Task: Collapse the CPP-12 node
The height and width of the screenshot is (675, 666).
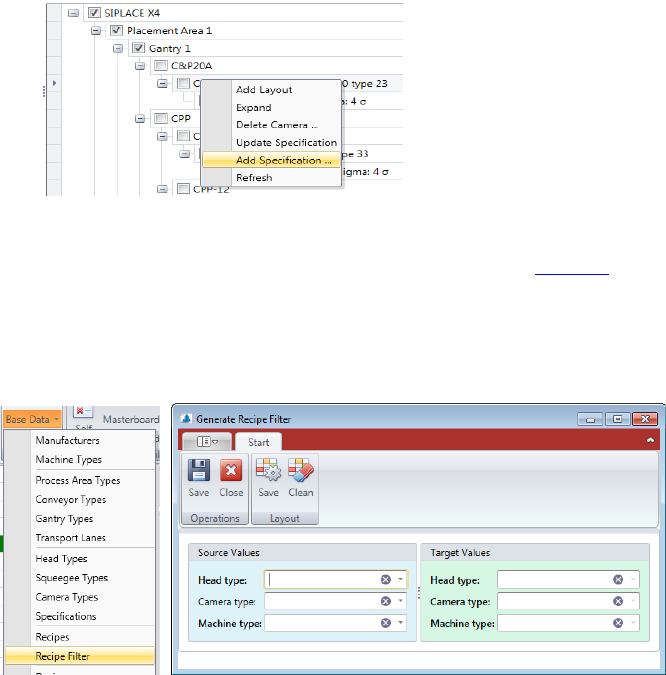Action: point(162,189)
